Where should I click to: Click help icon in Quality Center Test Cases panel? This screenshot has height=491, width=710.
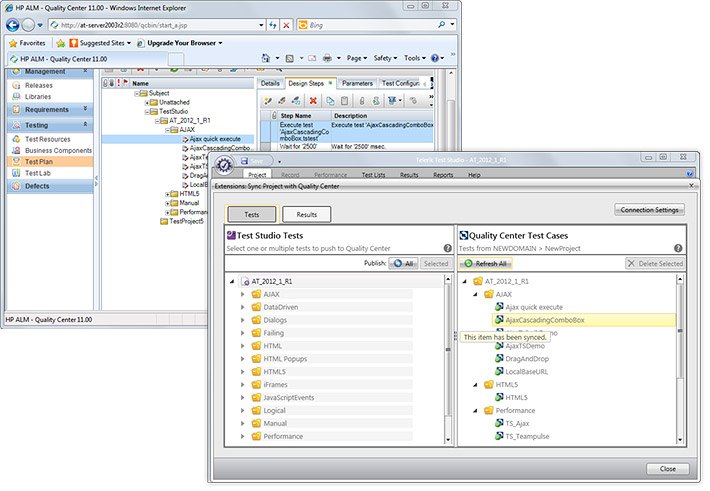pyautogui.click(x=678, y=248)
